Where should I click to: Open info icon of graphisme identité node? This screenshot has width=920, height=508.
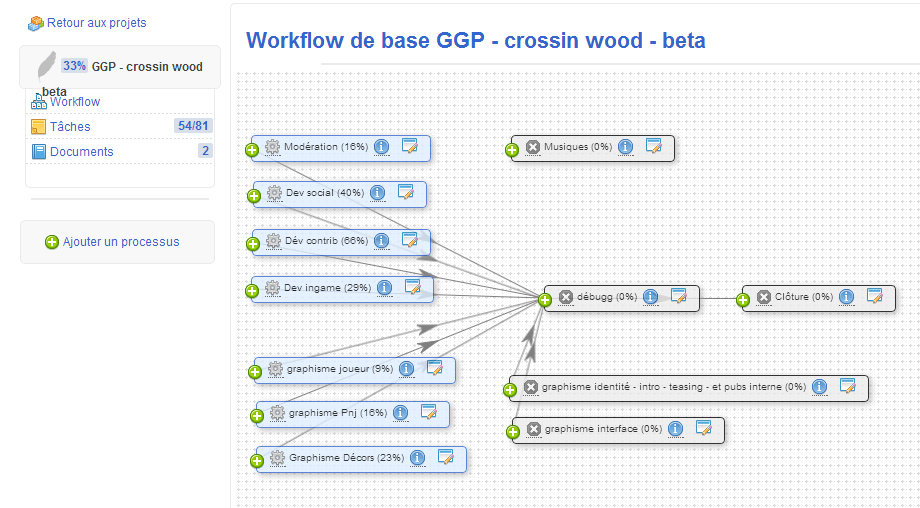click(819, 387)
